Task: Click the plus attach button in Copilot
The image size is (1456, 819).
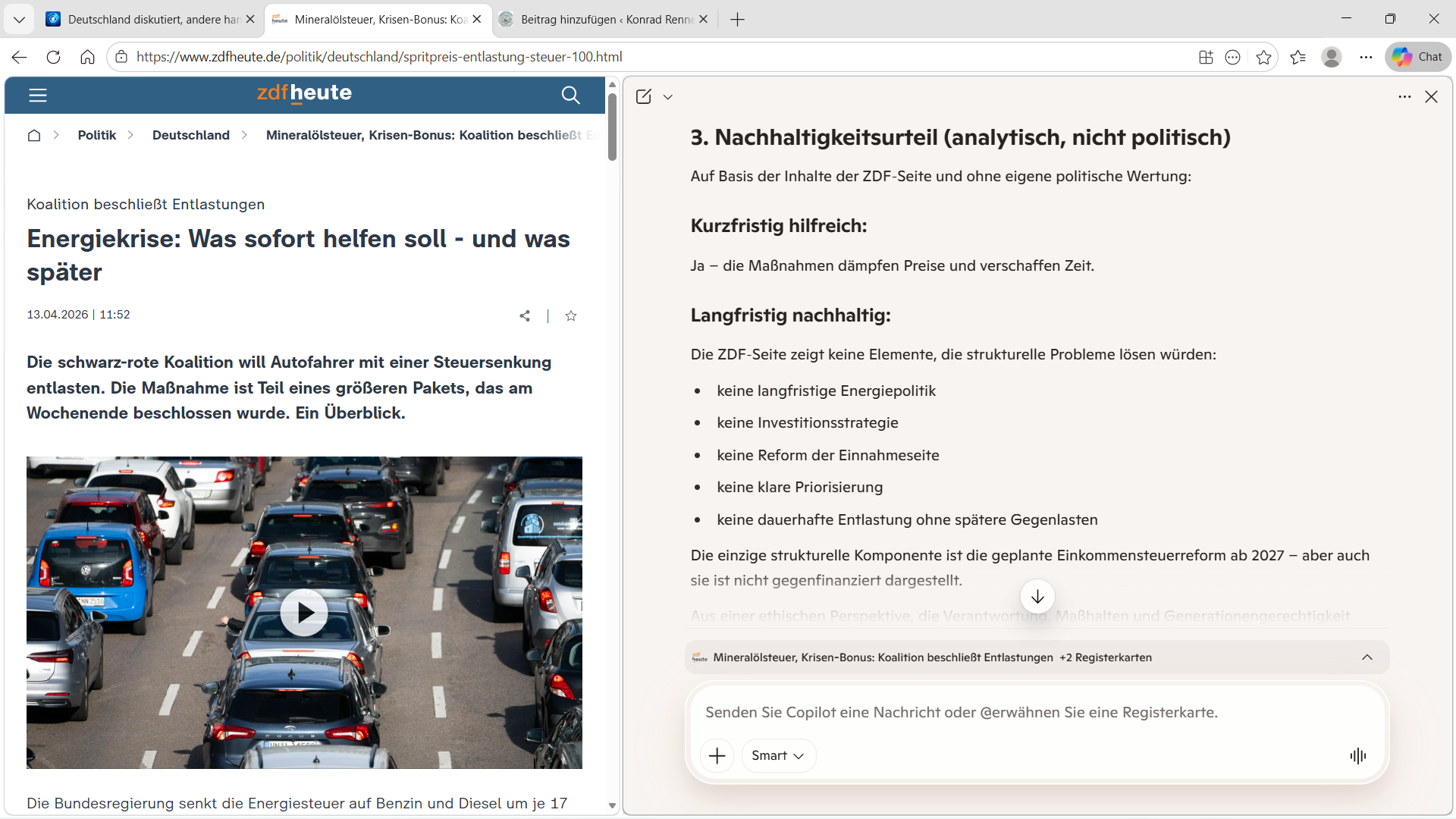Action: click(717, 755)
